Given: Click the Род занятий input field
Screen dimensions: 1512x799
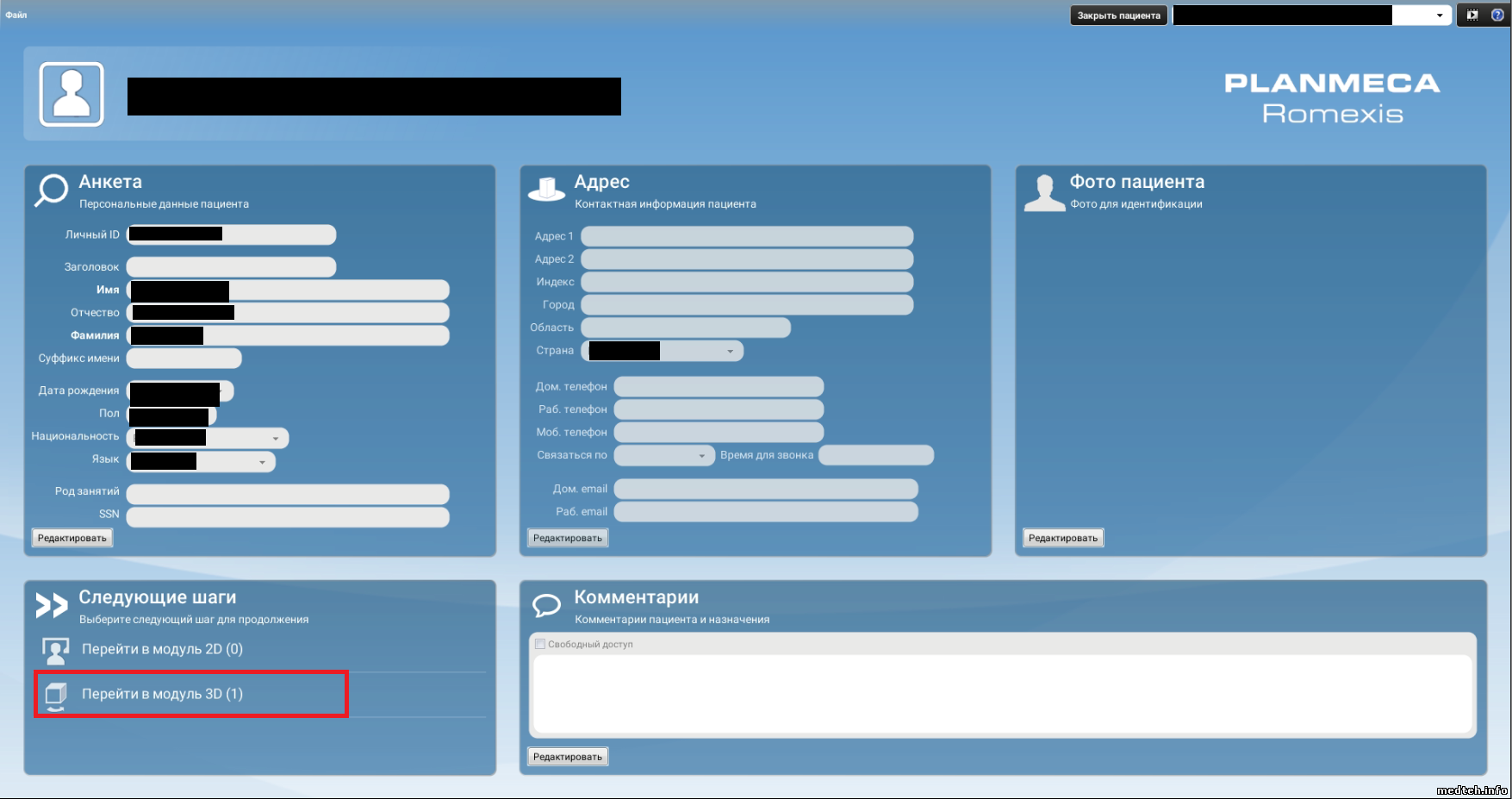Looking at the screenshot, I should (x=288, y=493).
